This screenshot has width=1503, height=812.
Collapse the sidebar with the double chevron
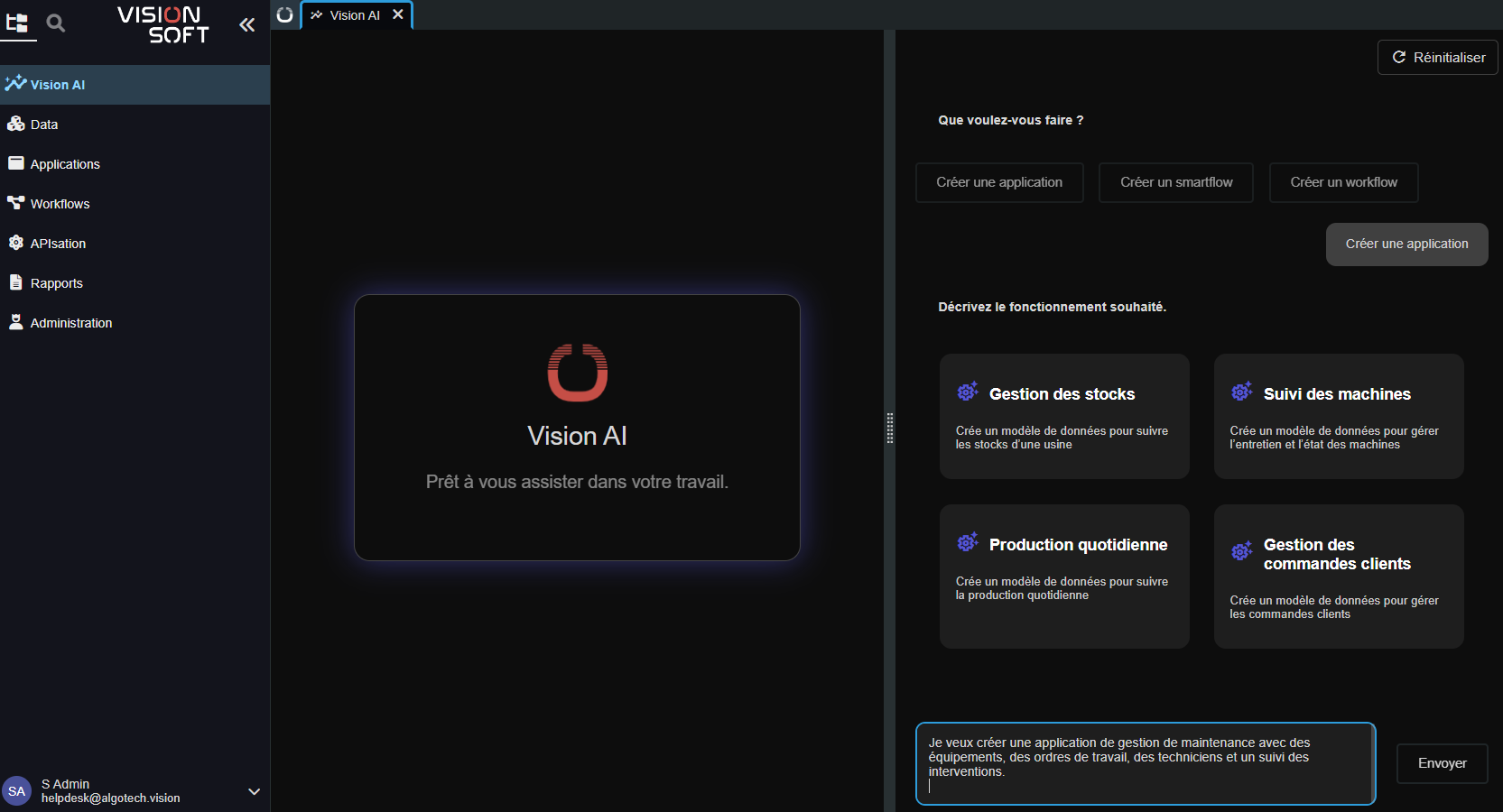[x=246, y=25]
